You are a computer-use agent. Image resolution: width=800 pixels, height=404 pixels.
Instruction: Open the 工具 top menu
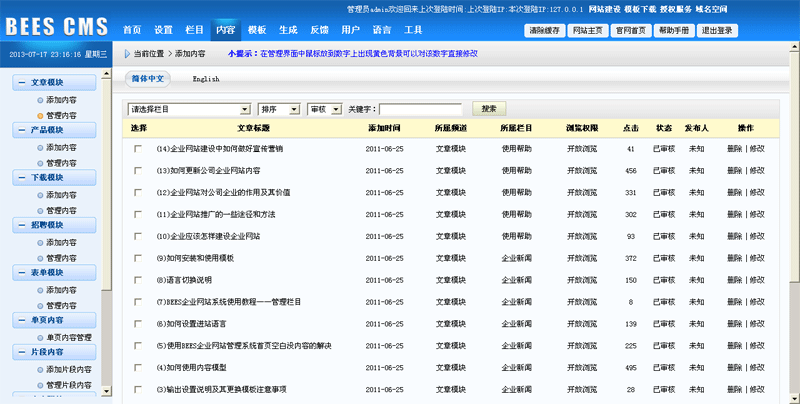pos(413,30)
